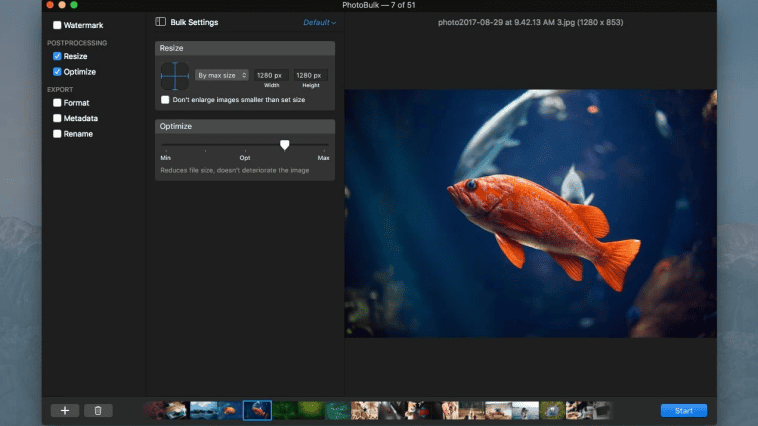
Task: Check Don't enlarge images smaller than set size
Action: pos(165,100)
